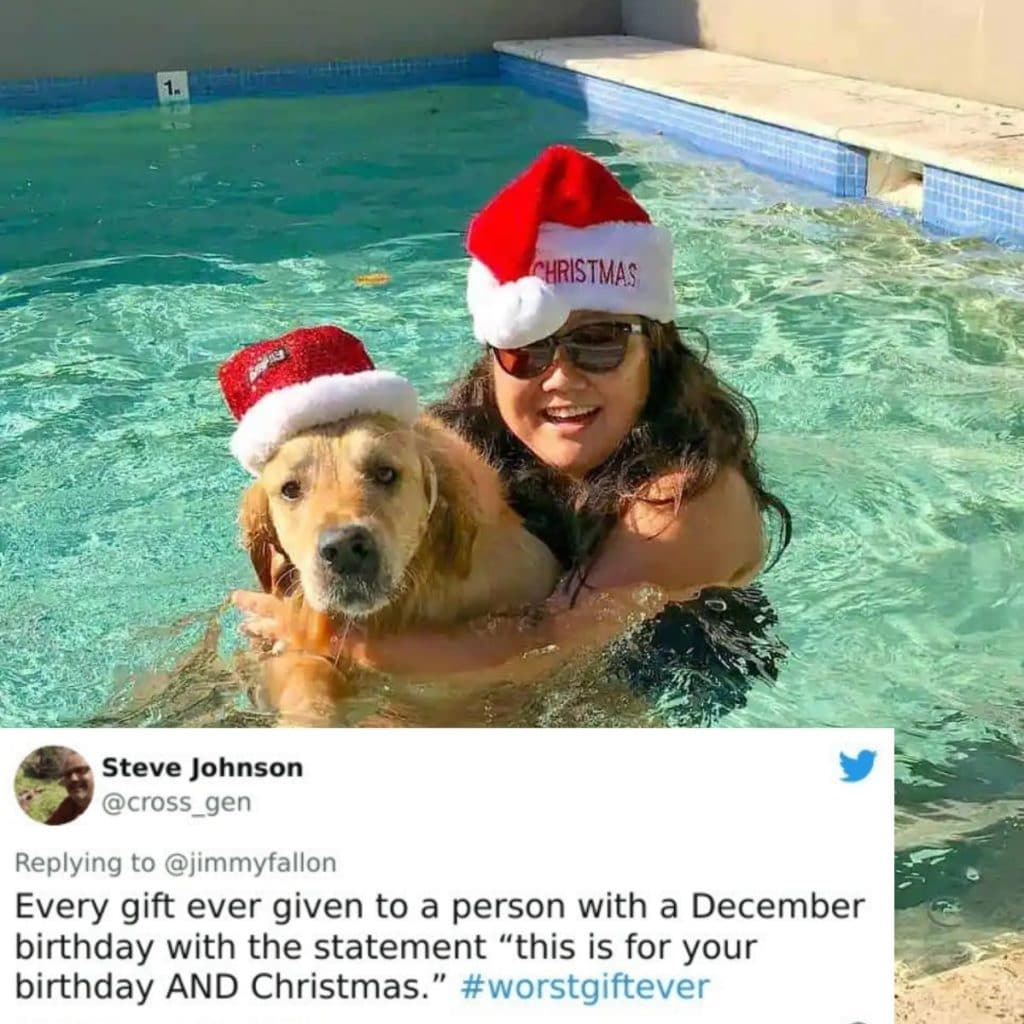Screen dimensions: 1024x1024
Task: Open the @cross_gen handle
Action: coord(176,802)
